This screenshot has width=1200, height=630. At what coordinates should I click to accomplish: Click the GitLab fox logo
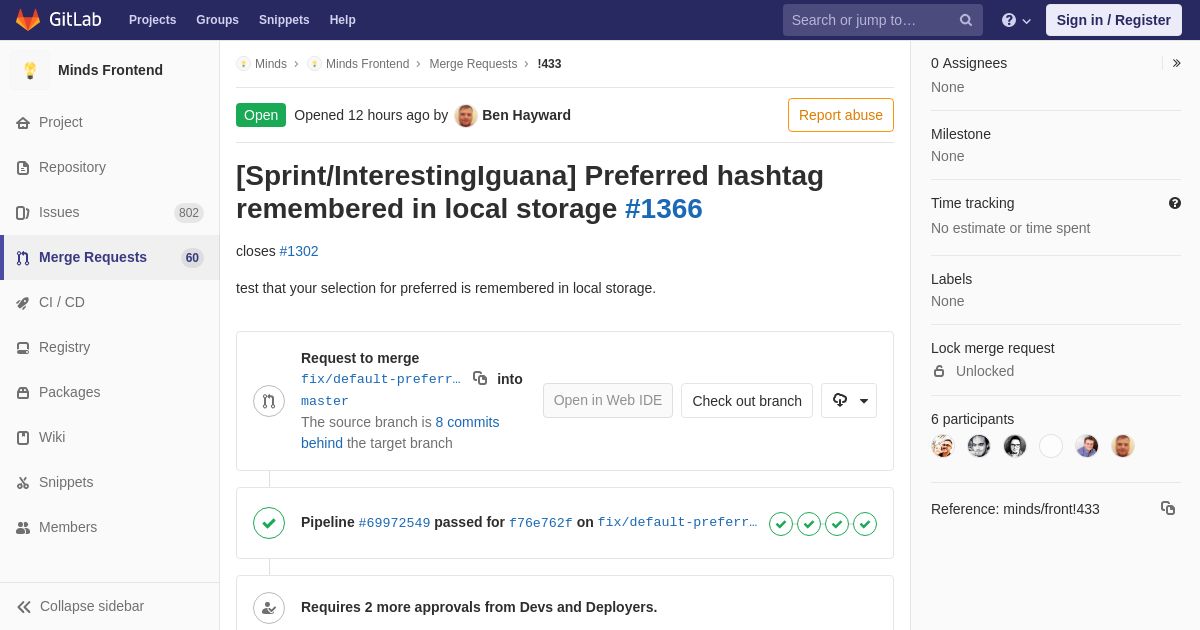(x=28, y=20)
